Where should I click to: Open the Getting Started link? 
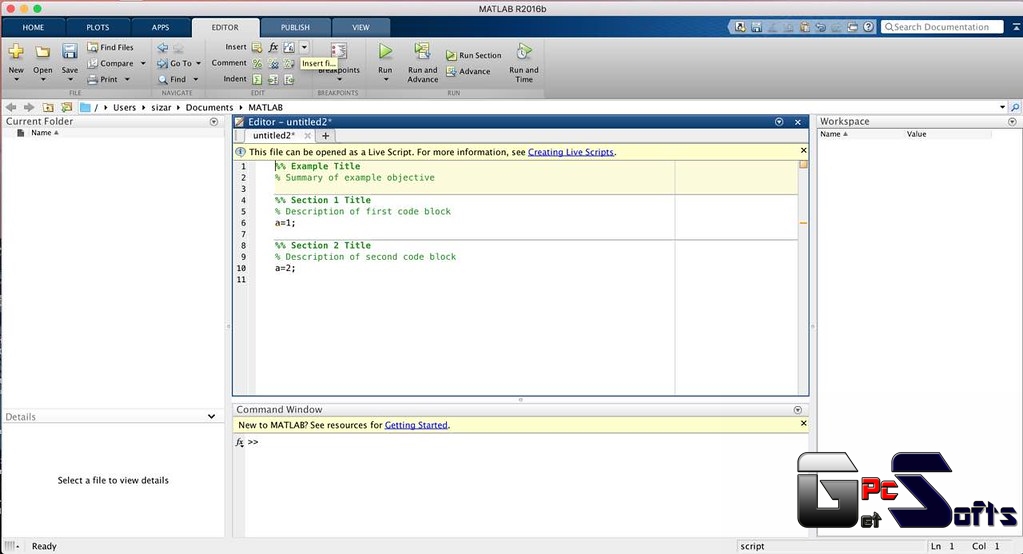click(416, 425)
